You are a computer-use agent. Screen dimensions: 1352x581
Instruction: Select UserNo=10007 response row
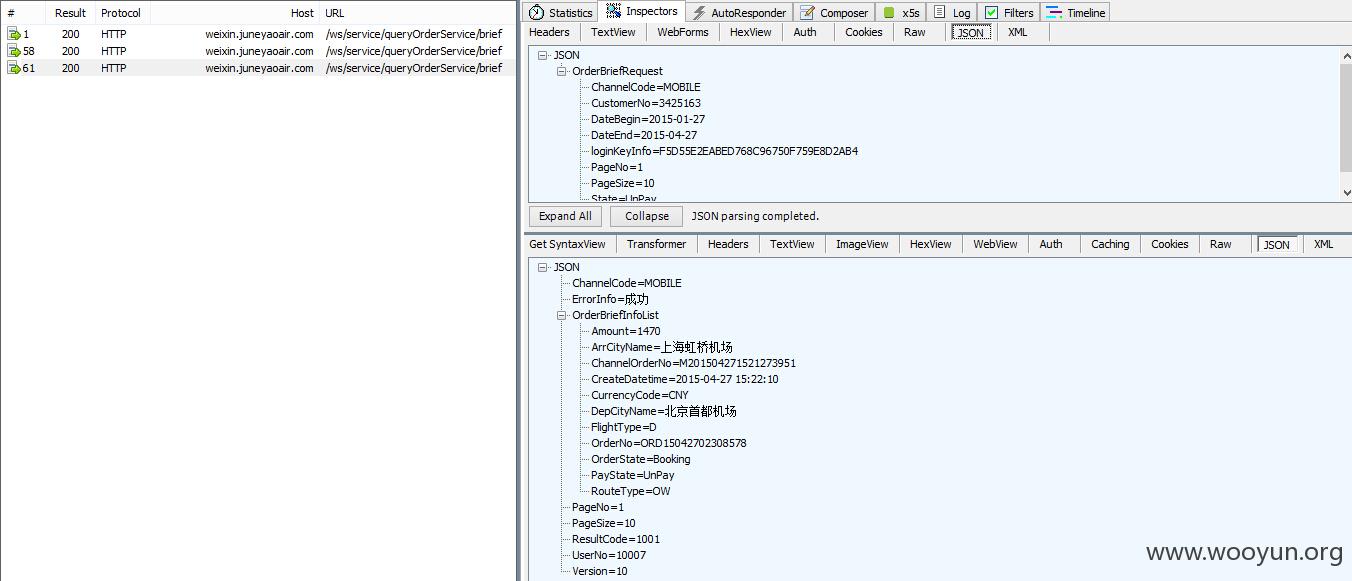pyautogui.click(x=609, y=555)
